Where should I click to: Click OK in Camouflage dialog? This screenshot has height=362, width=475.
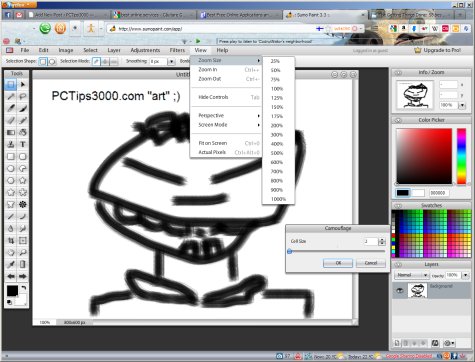pos(338,263)
